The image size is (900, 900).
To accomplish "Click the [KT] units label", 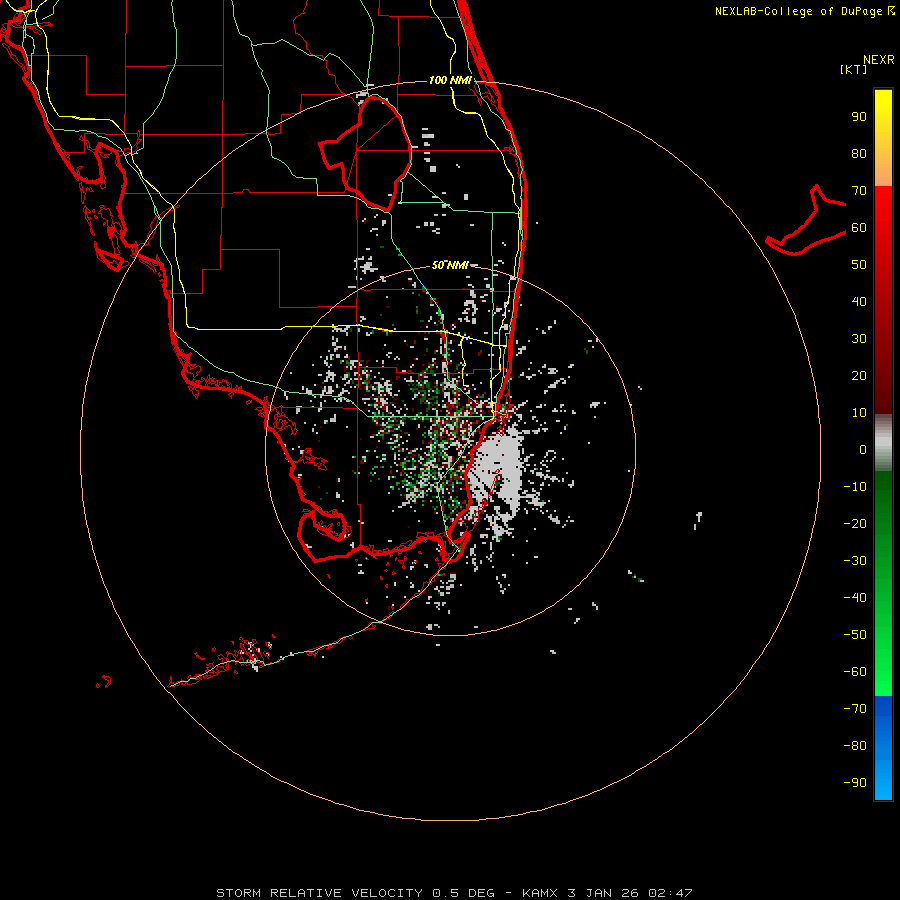I will pyautogui.click(x=853, y=69).
